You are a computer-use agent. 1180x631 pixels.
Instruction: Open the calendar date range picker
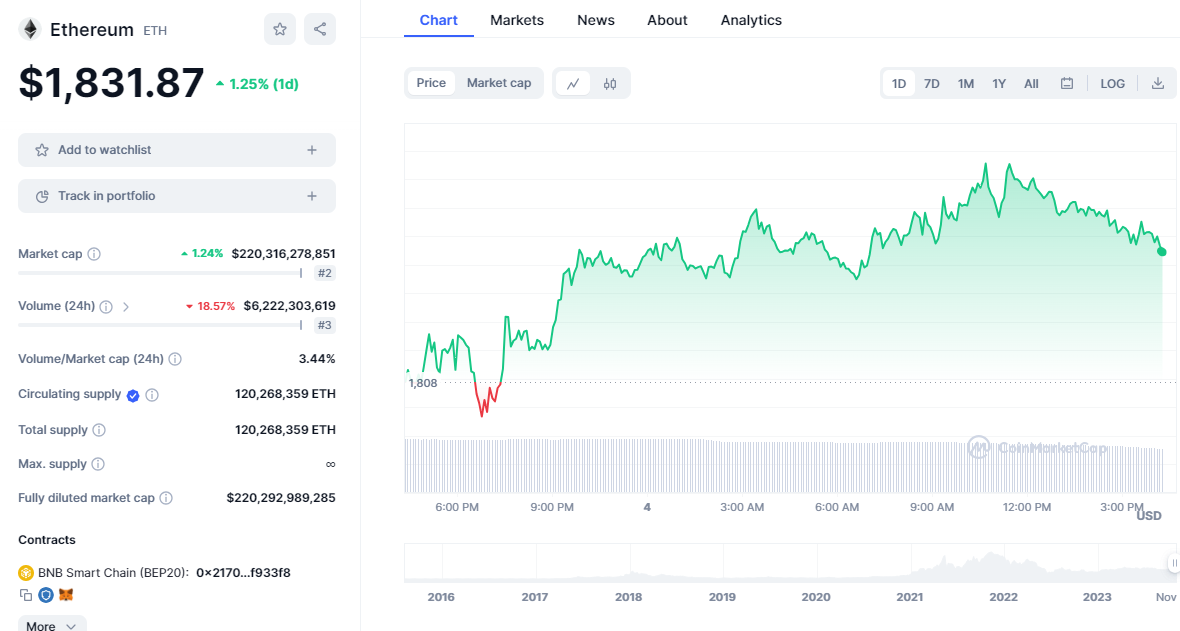[x=1067, y=84]
